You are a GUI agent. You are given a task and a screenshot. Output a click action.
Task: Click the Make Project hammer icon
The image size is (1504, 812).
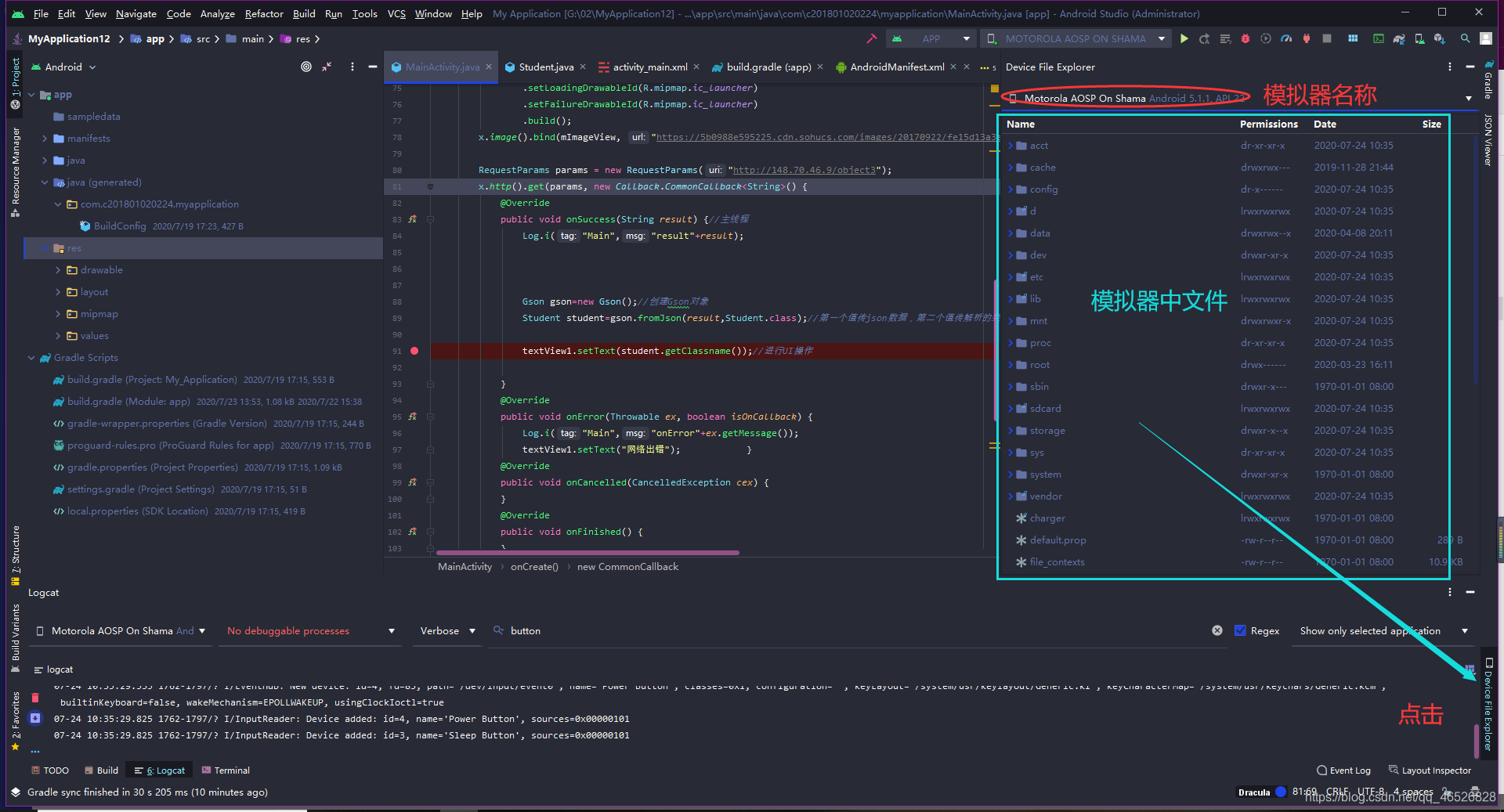(871, 38)
